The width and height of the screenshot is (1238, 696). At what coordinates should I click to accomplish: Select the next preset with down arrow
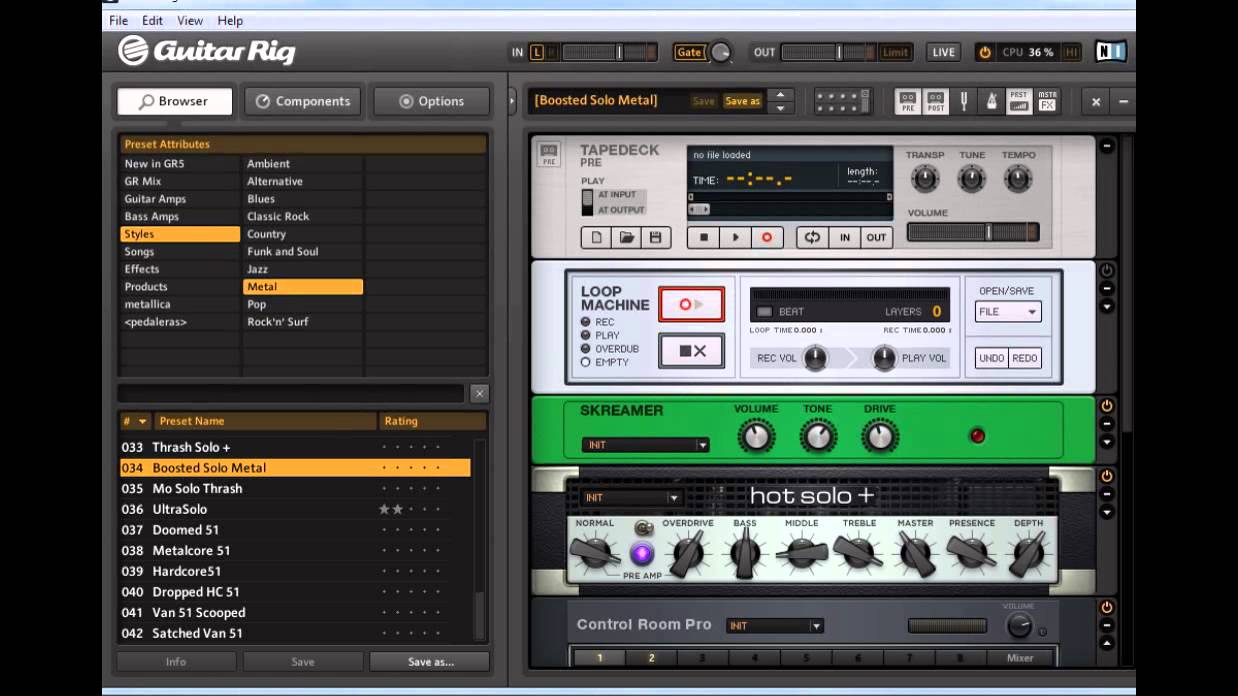780,107
